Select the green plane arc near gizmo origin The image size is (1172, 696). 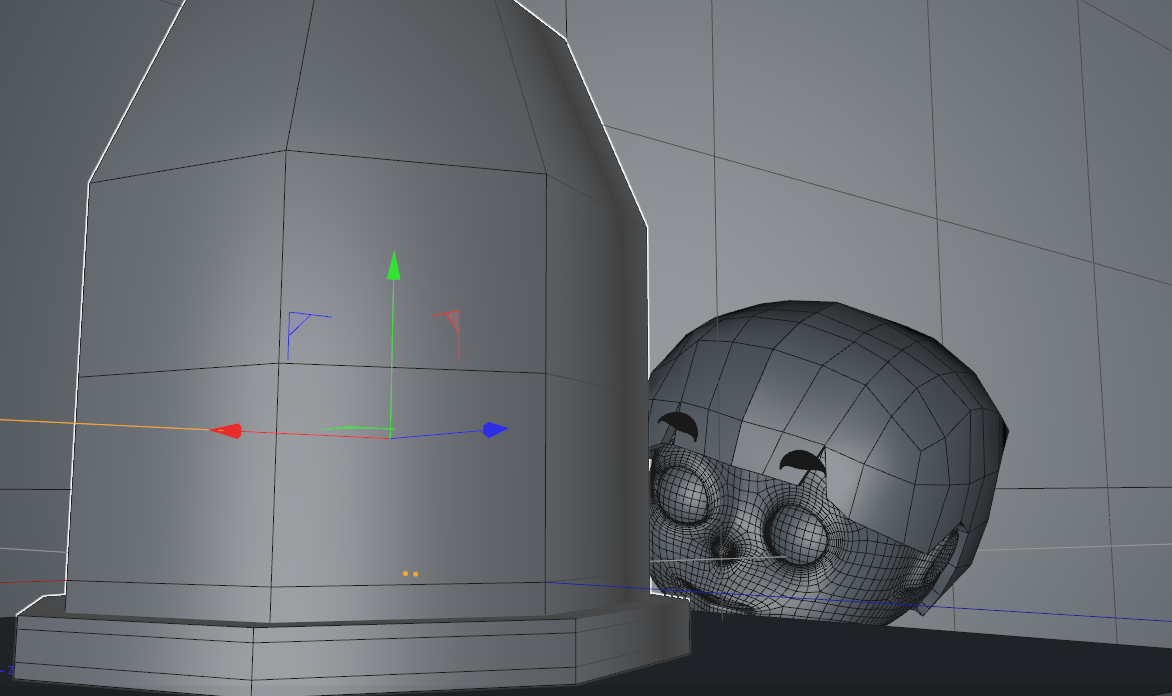click(x=359, y=429)
